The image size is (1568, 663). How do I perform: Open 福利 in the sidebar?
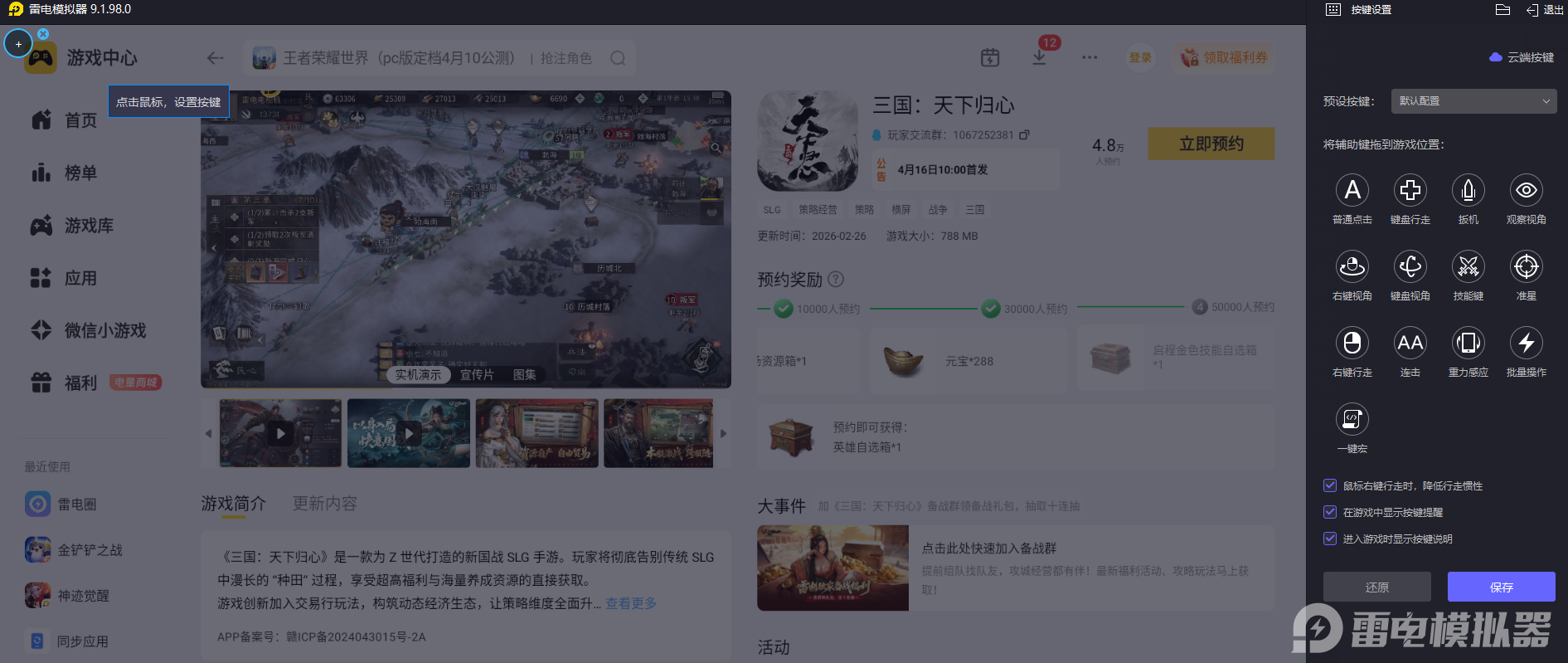tap(65, 383)
